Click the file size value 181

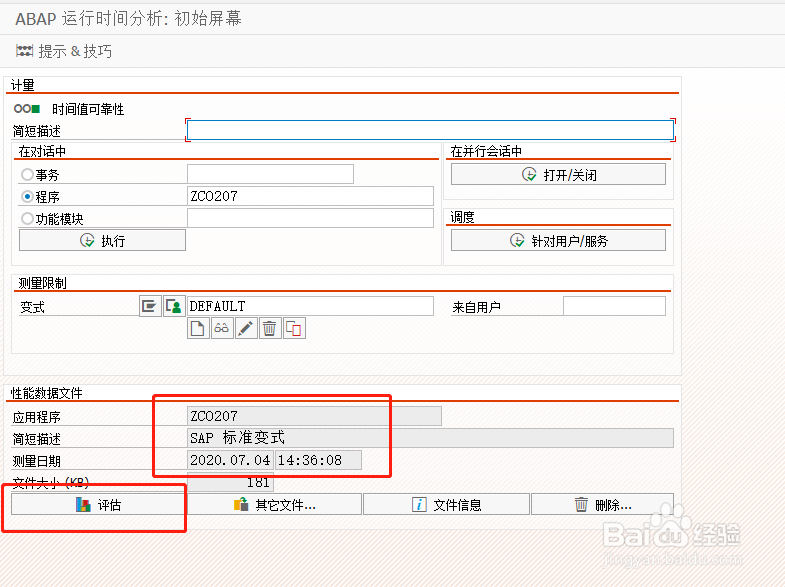[230, 482]
